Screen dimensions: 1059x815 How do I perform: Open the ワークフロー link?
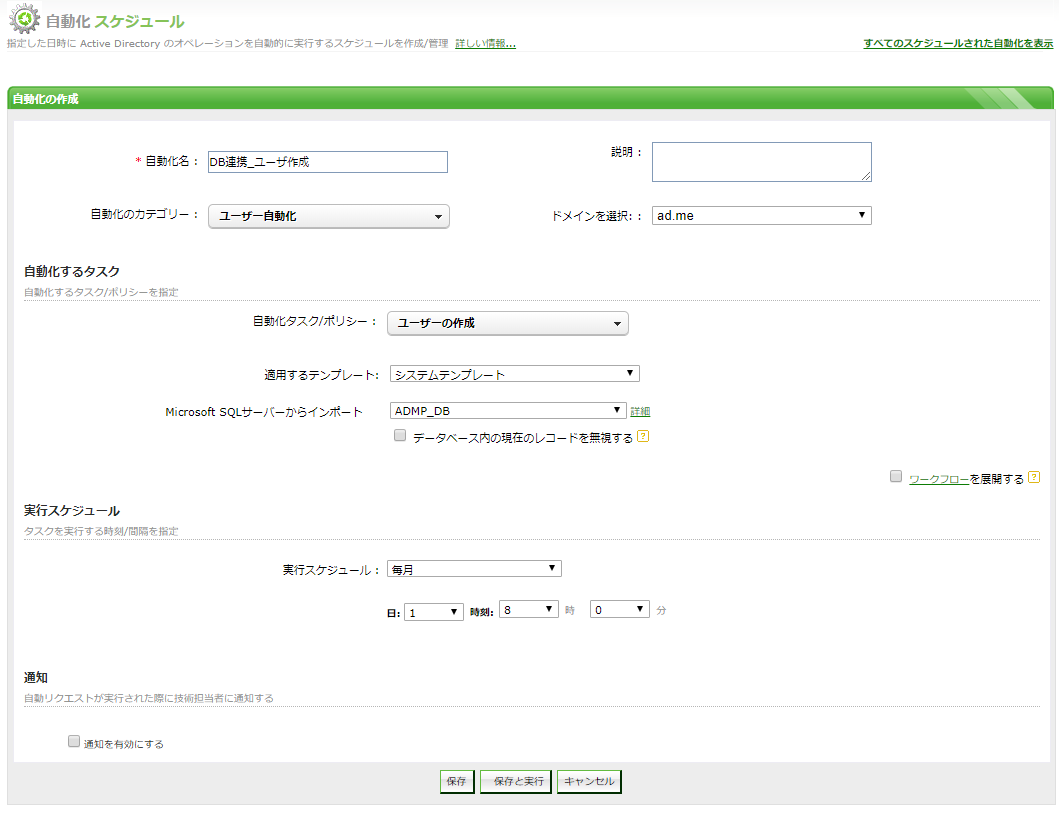point(939,479)
